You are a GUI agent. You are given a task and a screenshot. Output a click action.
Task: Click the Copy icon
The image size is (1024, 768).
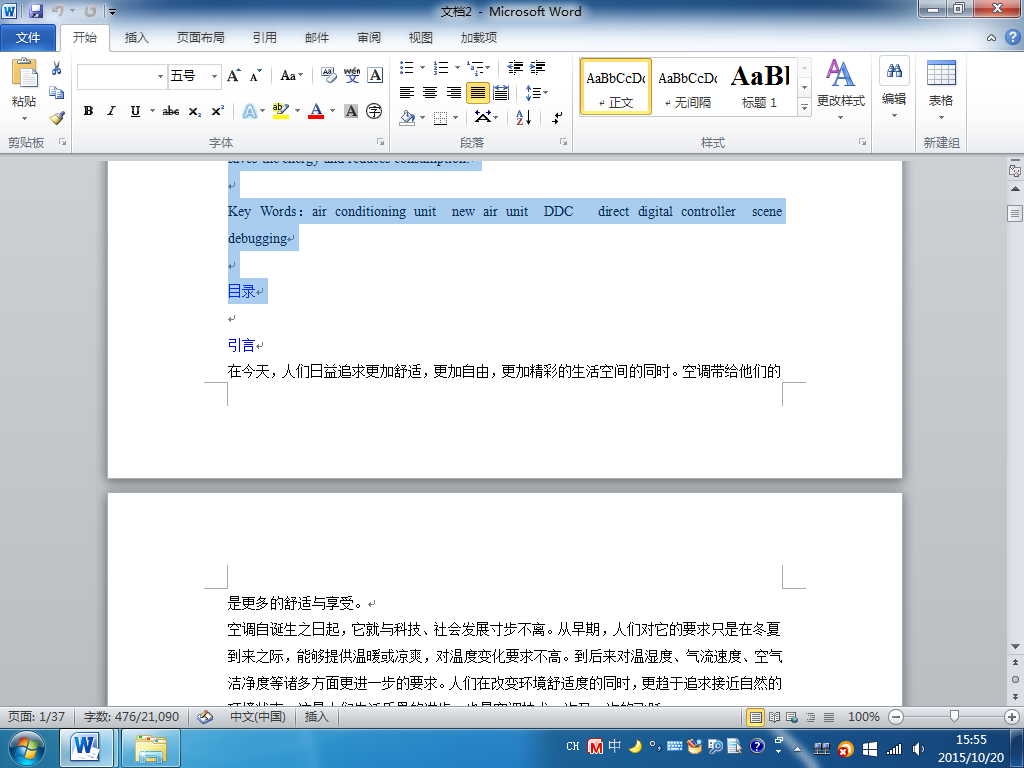point(57,93)
